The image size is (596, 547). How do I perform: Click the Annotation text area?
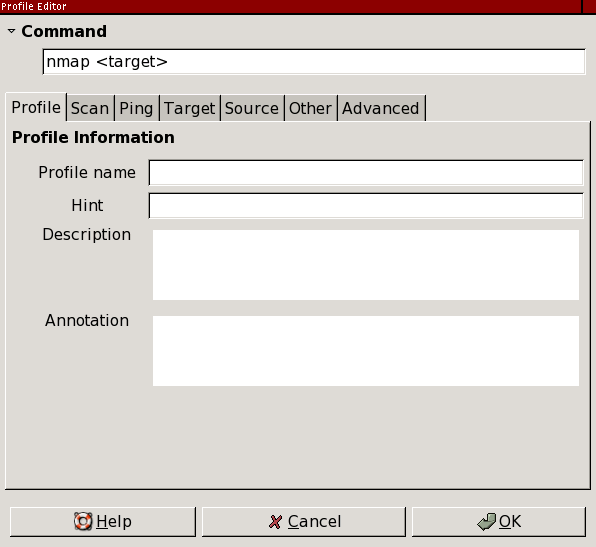(x=366, y=351)
